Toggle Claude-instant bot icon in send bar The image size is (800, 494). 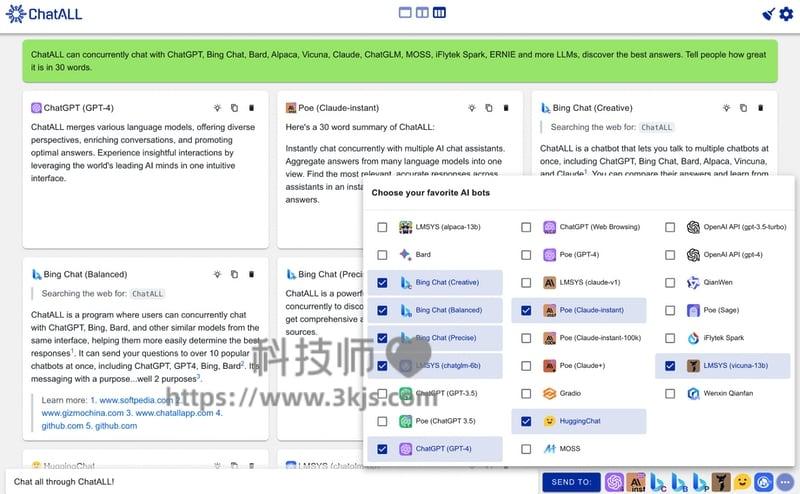[x=636, y=482]
